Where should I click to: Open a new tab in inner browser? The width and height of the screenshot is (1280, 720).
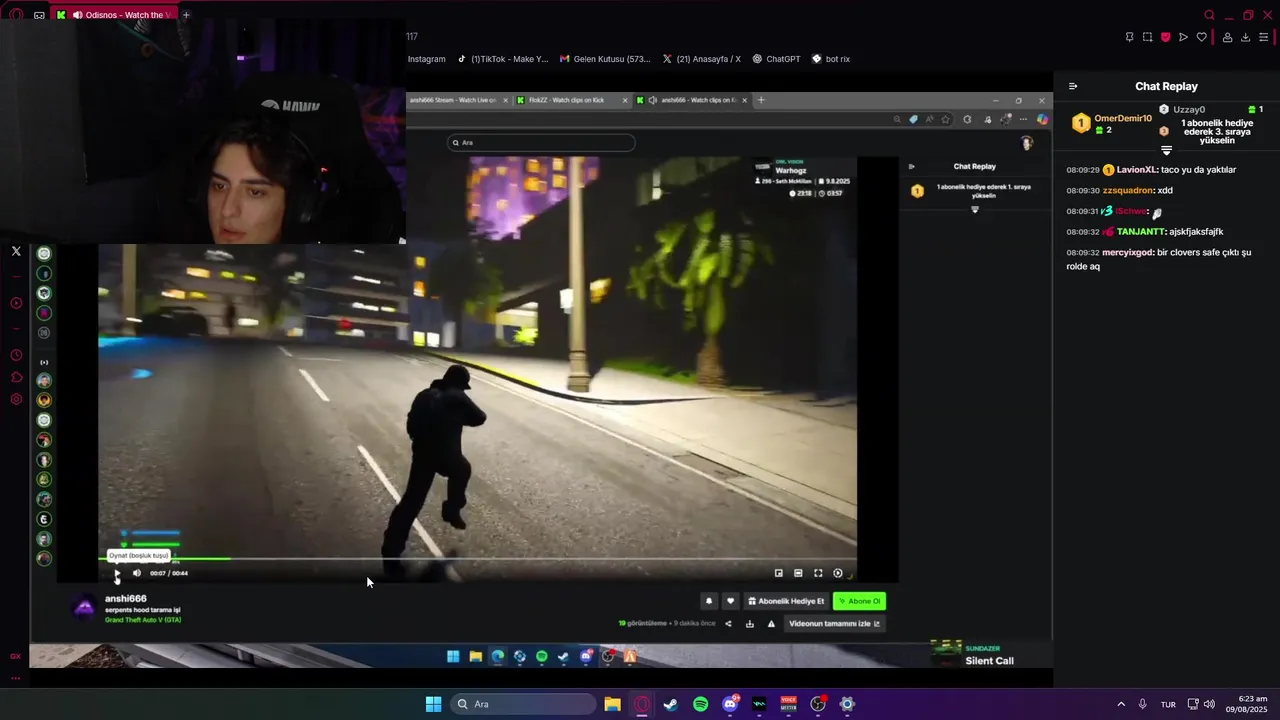[x=761, y=100]
